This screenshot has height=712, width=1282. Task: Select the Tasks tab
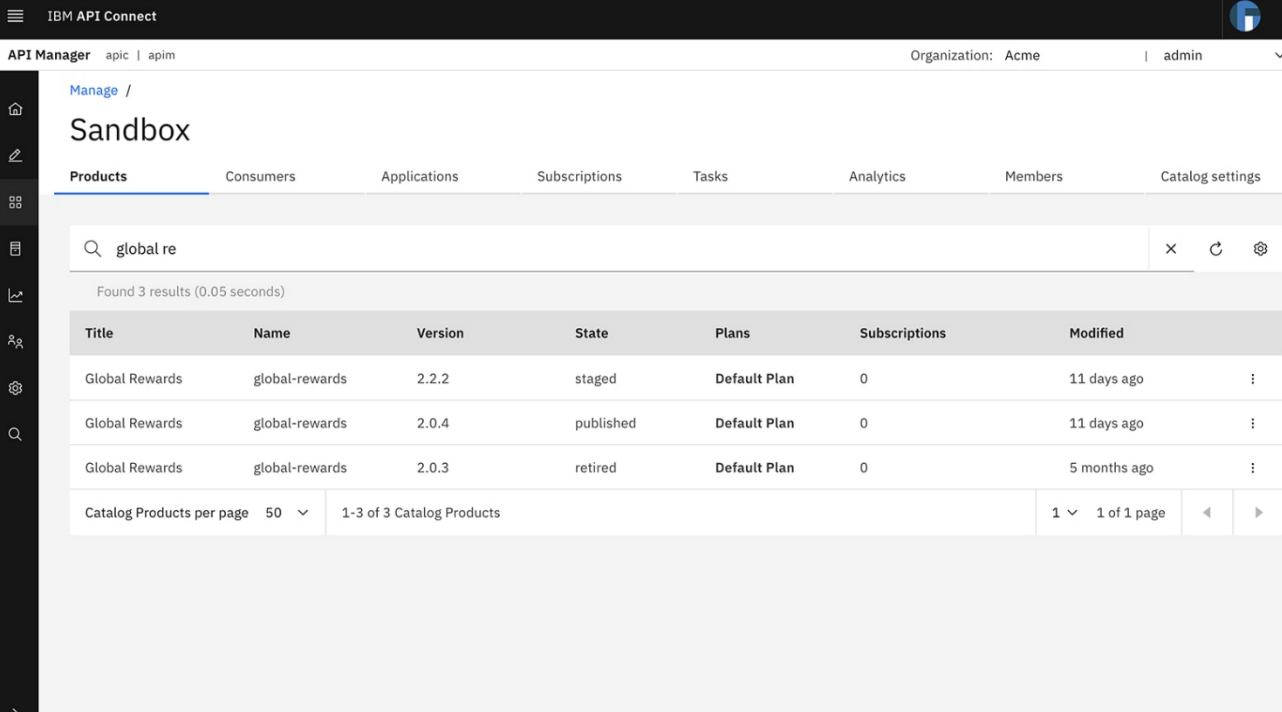click(710, 177)
